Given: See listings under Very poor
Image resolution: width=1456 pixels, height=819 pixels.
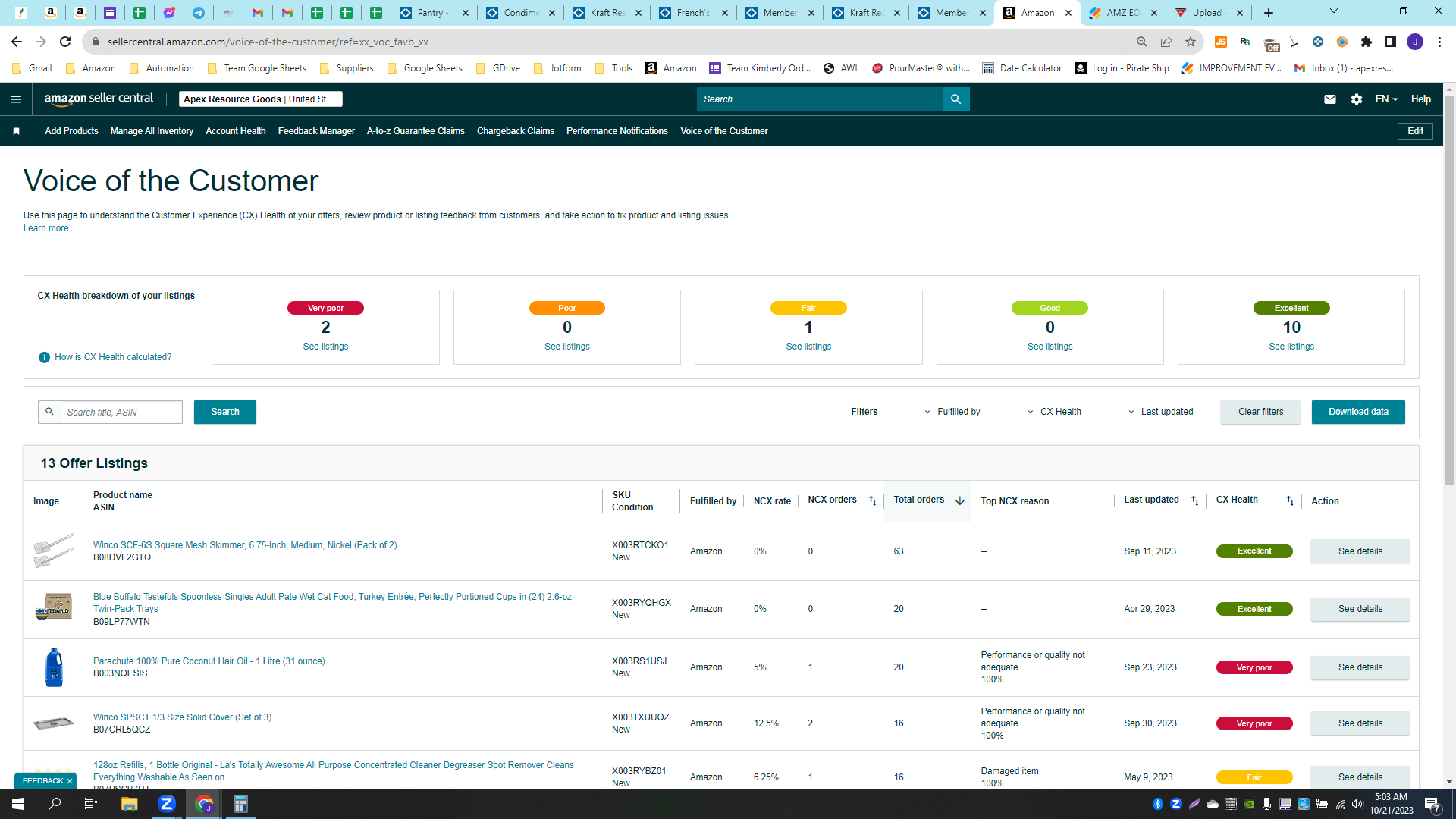Looking at the screenshot, I should tap(325, 347).
